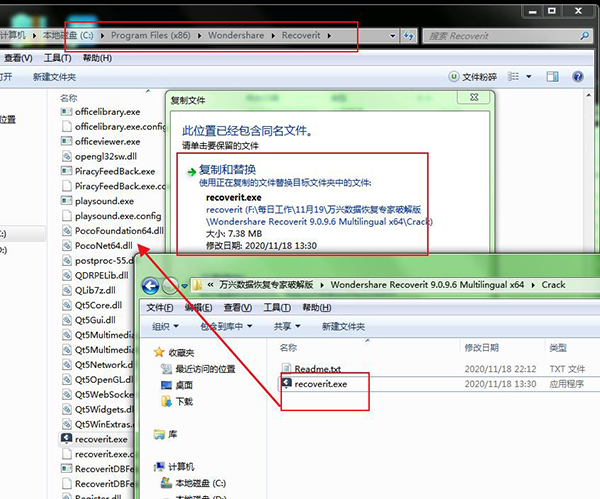
Task: Click the Forward arrow in the Crack folder window
Action: coord(170,285)
